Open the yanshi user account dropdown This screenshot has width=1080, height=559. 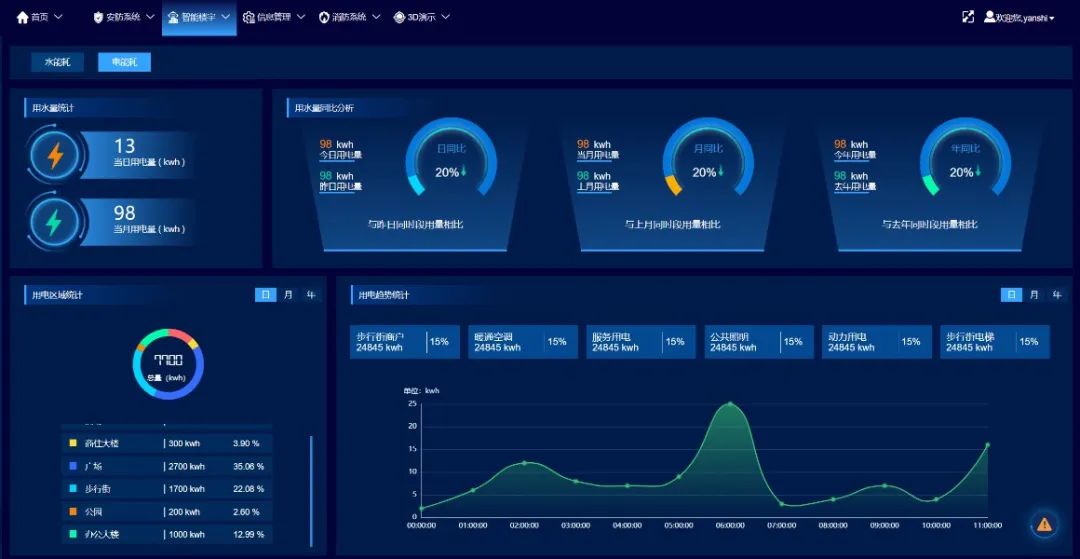click(x=1019, y=17)
